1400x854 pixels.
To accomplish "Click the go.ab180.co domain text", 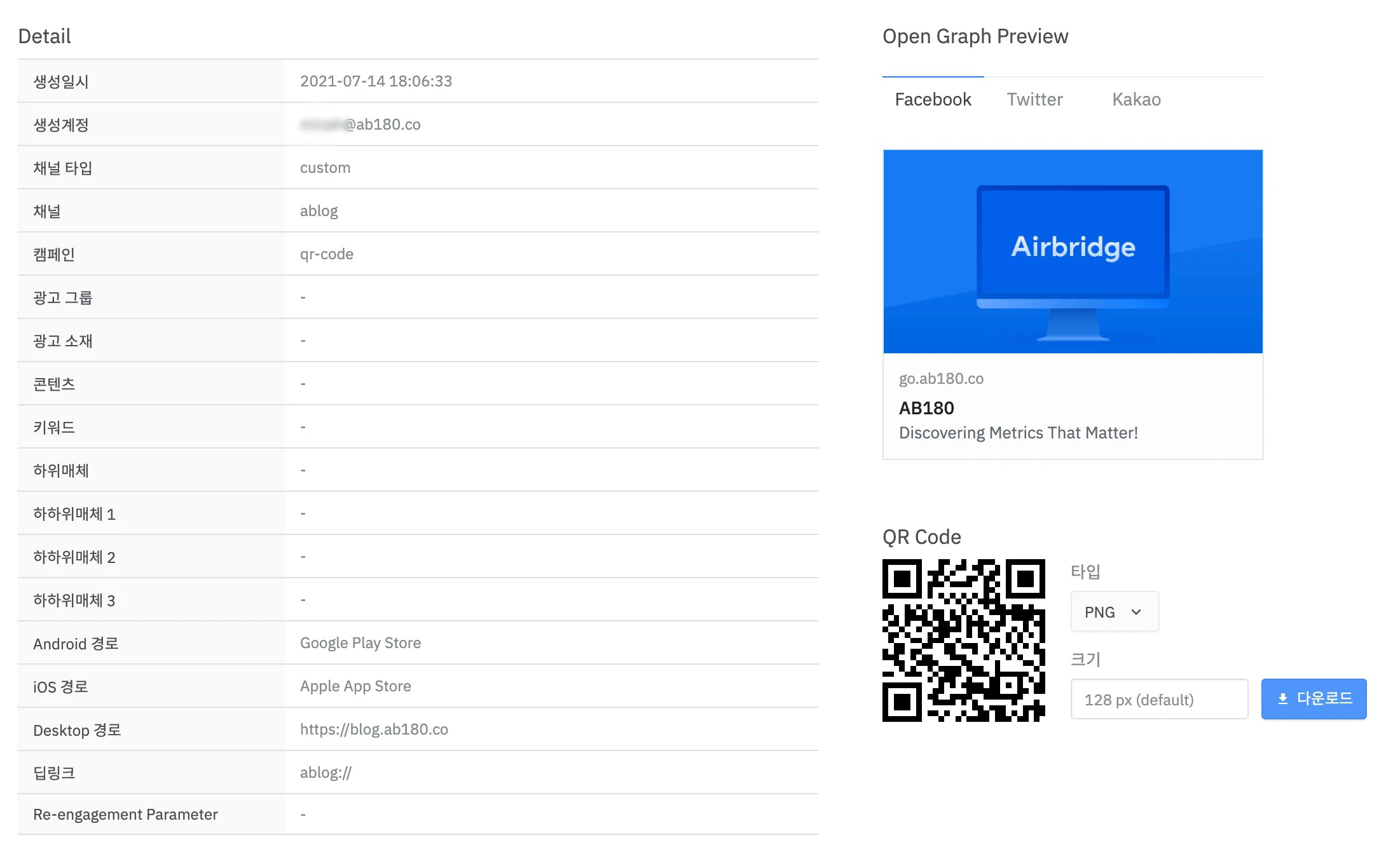I will (x=941, y=379).
